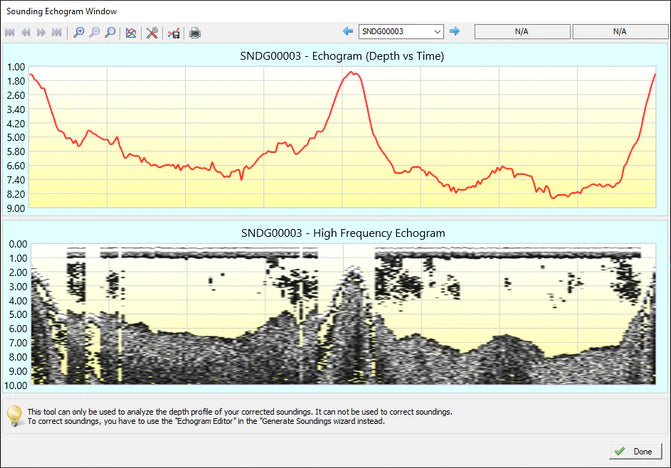Click the zoom out magnifier icon
The width and height of the screenshot is (671, 468).
94,32
